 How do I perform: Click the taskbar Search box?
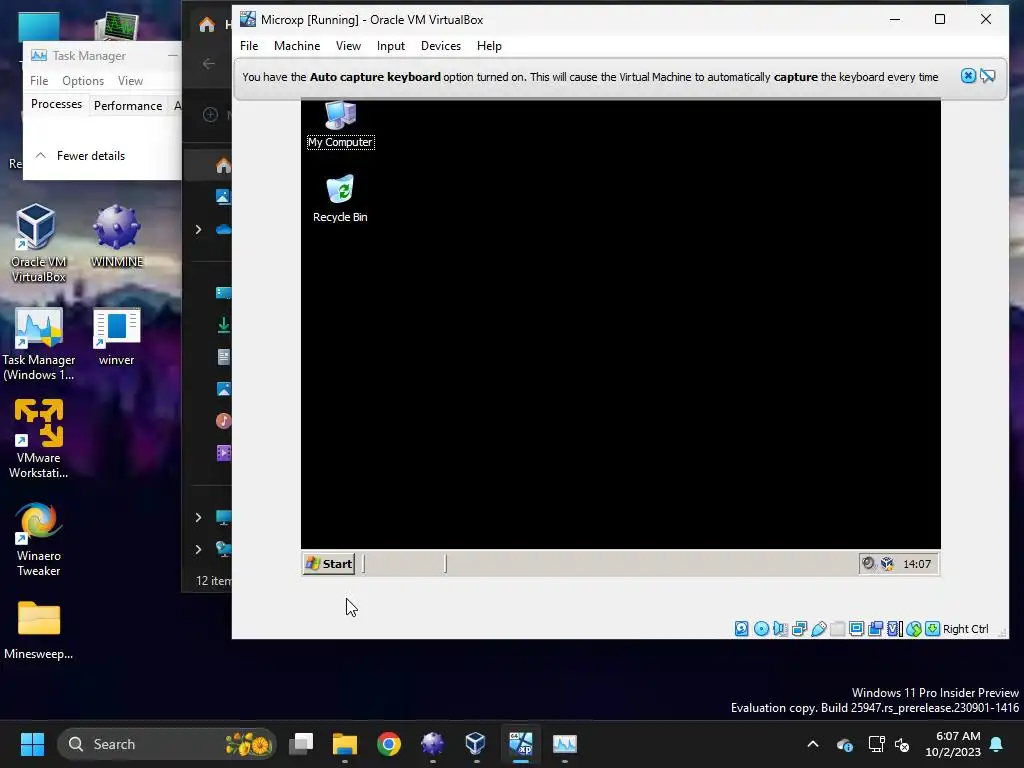click(x=167, y=744)
